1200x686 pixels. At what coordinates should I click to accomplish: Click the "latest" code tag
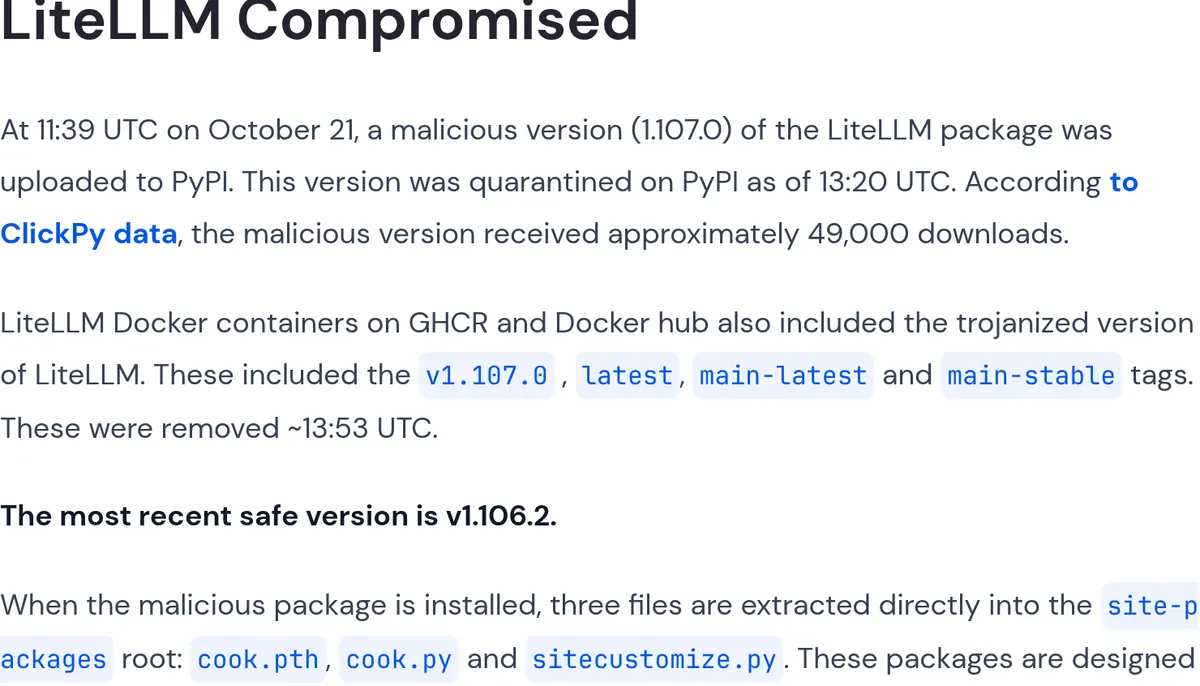(x=627, y=376)
